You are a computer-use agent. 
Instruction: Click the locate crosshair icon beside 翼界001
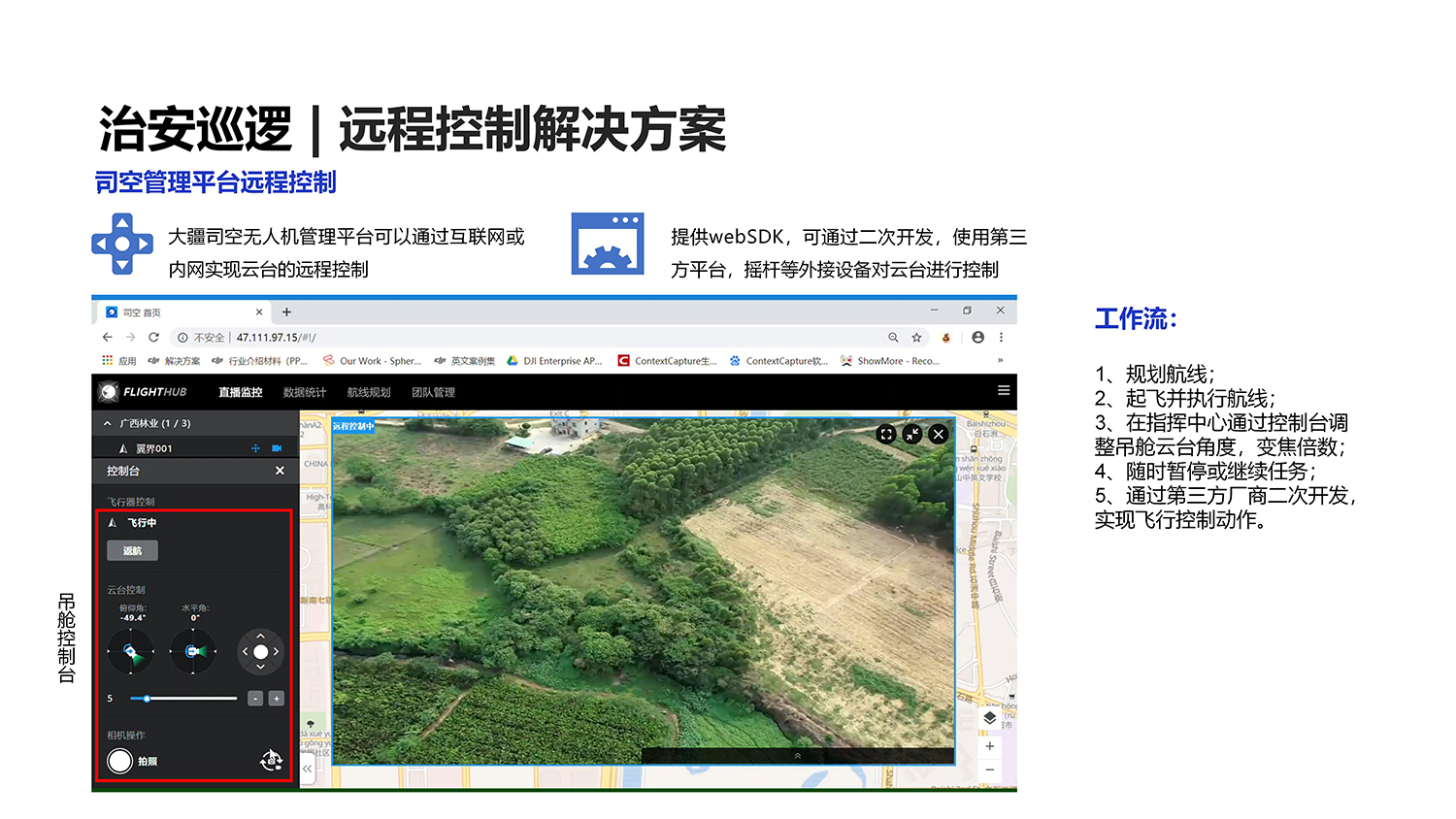tap(256, 448)
